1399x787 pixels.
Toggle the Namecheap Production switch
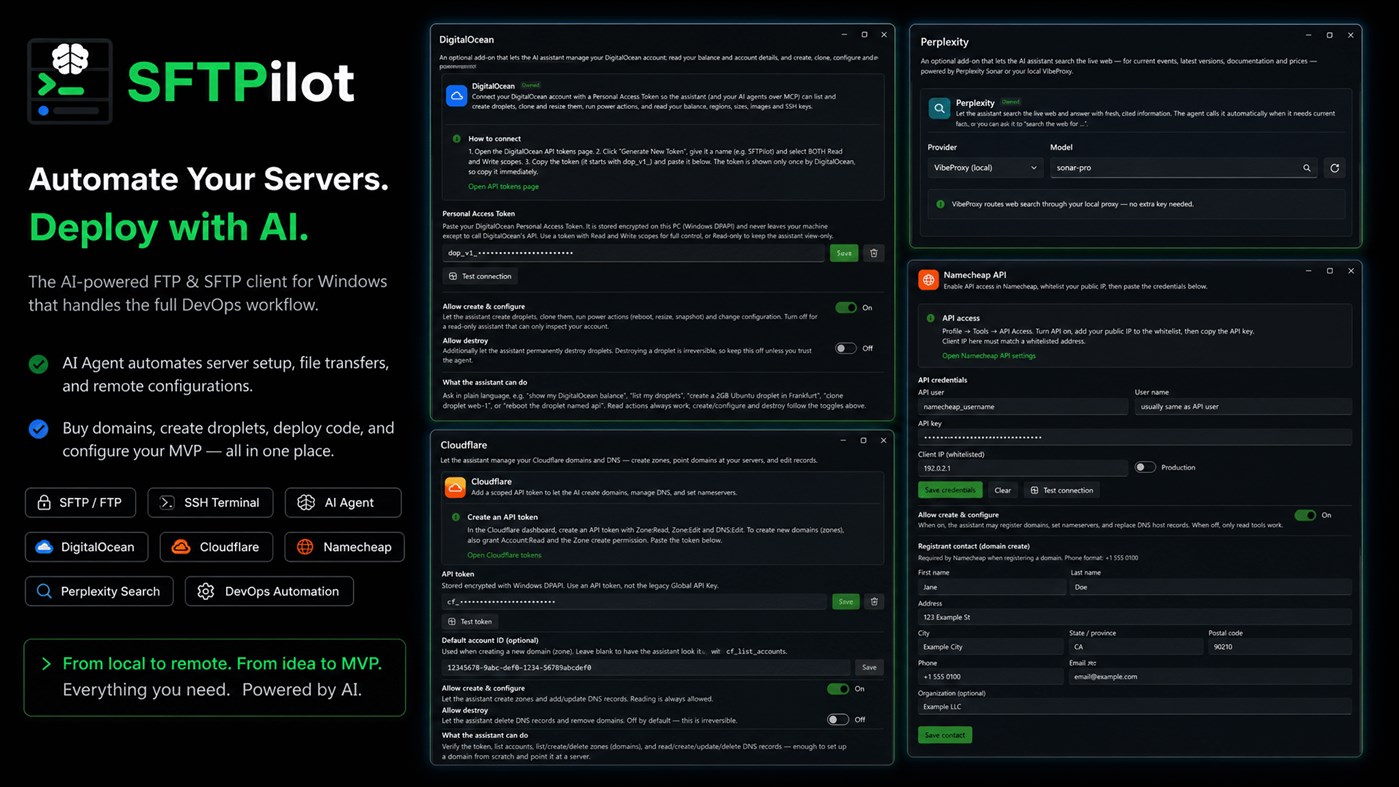(x=1145, y=467)
